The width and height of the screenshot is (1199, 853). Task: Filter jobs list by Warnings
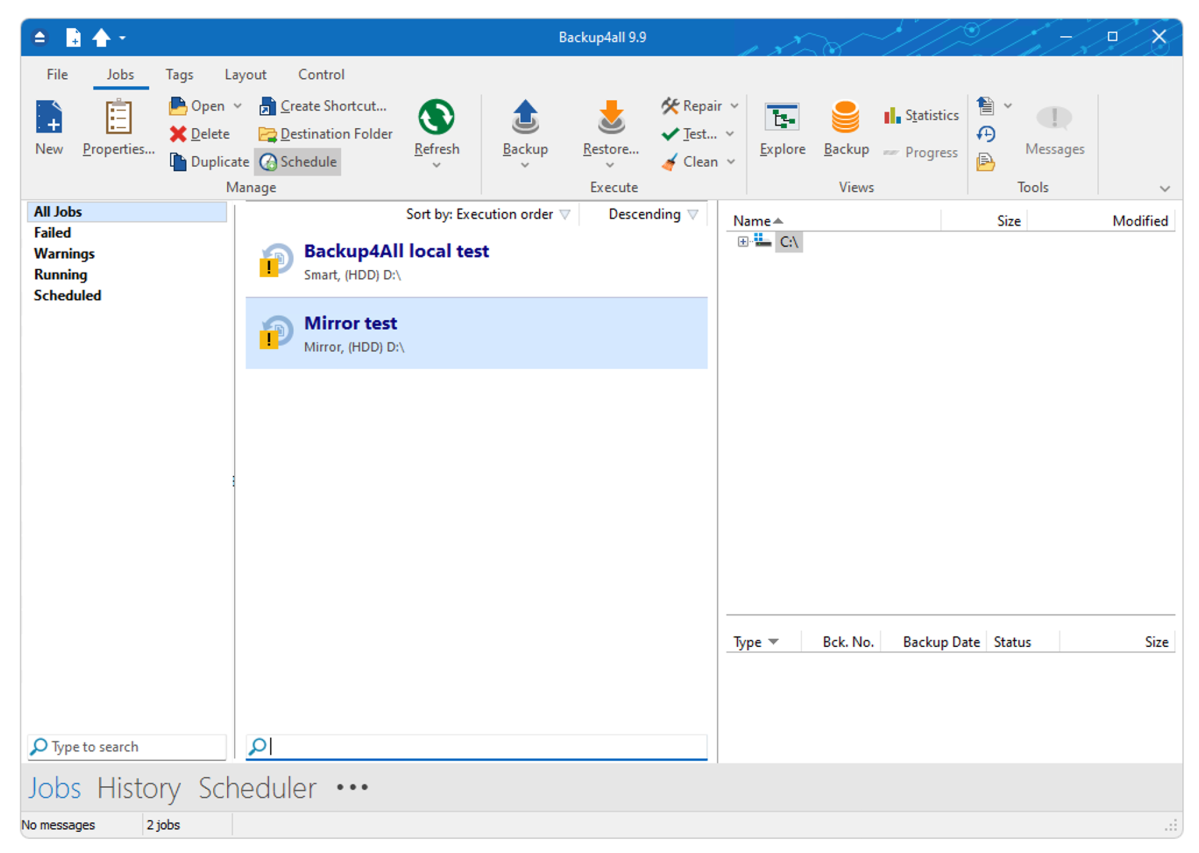64,254
